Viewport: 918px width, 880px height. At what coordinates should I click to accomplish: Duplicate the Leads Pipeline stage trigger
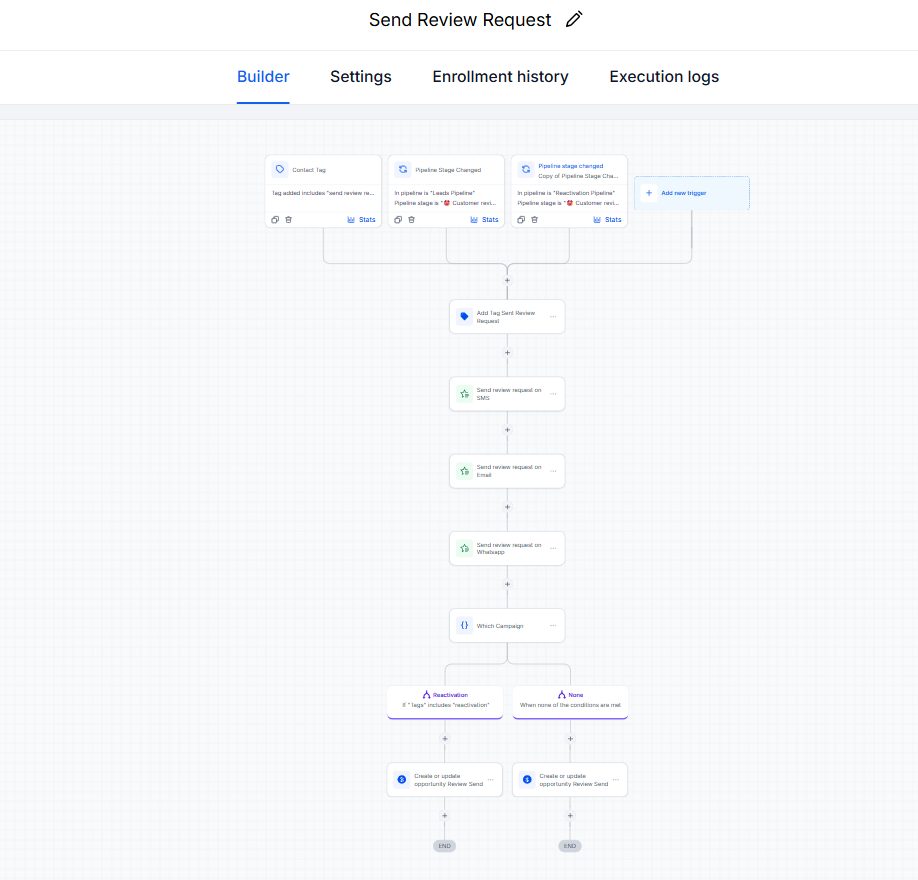[x=398, y=220]
